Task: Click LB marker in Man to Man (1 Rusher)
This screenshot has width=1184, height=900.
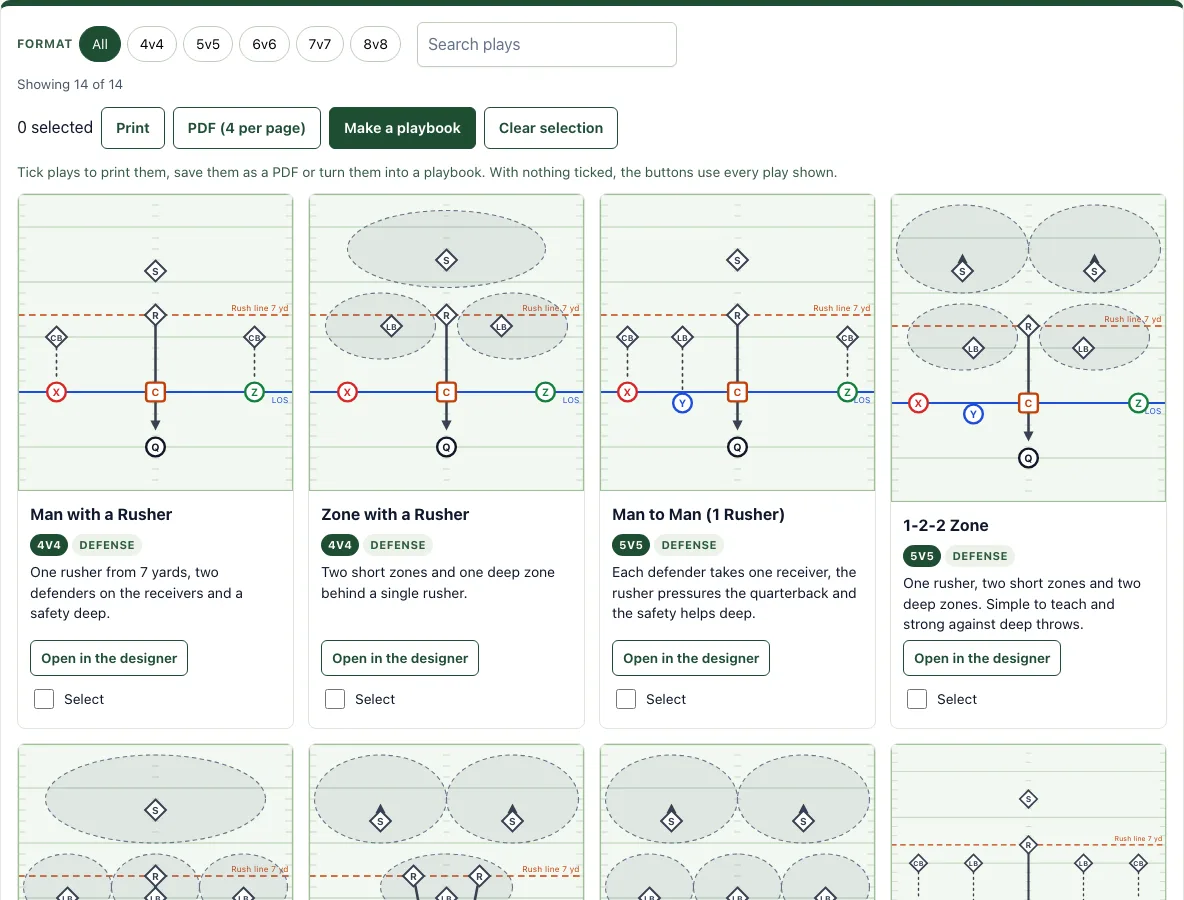Action: pyautogui.click(x=683, y=338)
